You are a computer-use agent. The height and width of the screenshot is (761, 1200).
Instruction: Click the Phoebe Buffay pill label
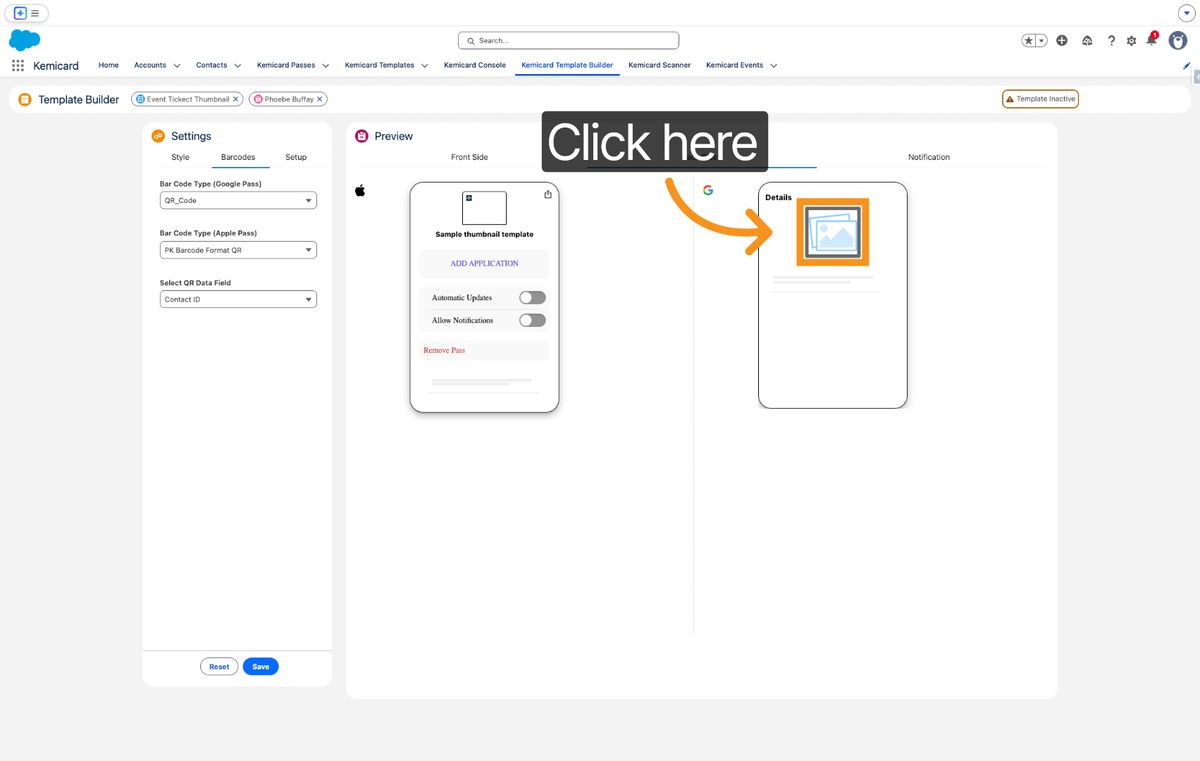click(x=289, y=99)
